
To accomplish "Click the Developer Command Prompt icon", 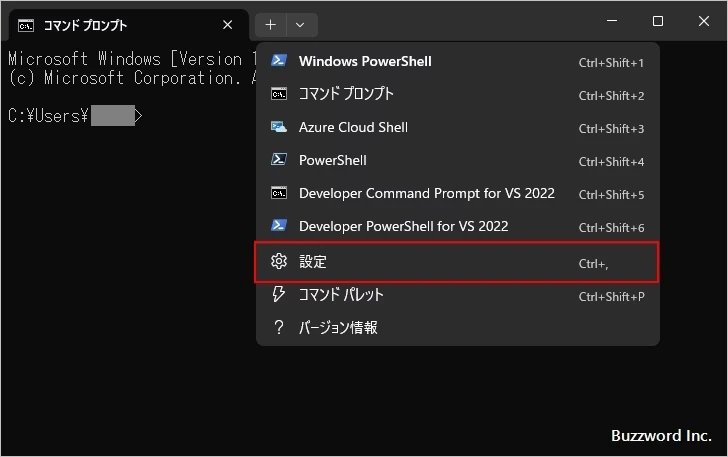I will pyautogui.click(x=279, y=193).
